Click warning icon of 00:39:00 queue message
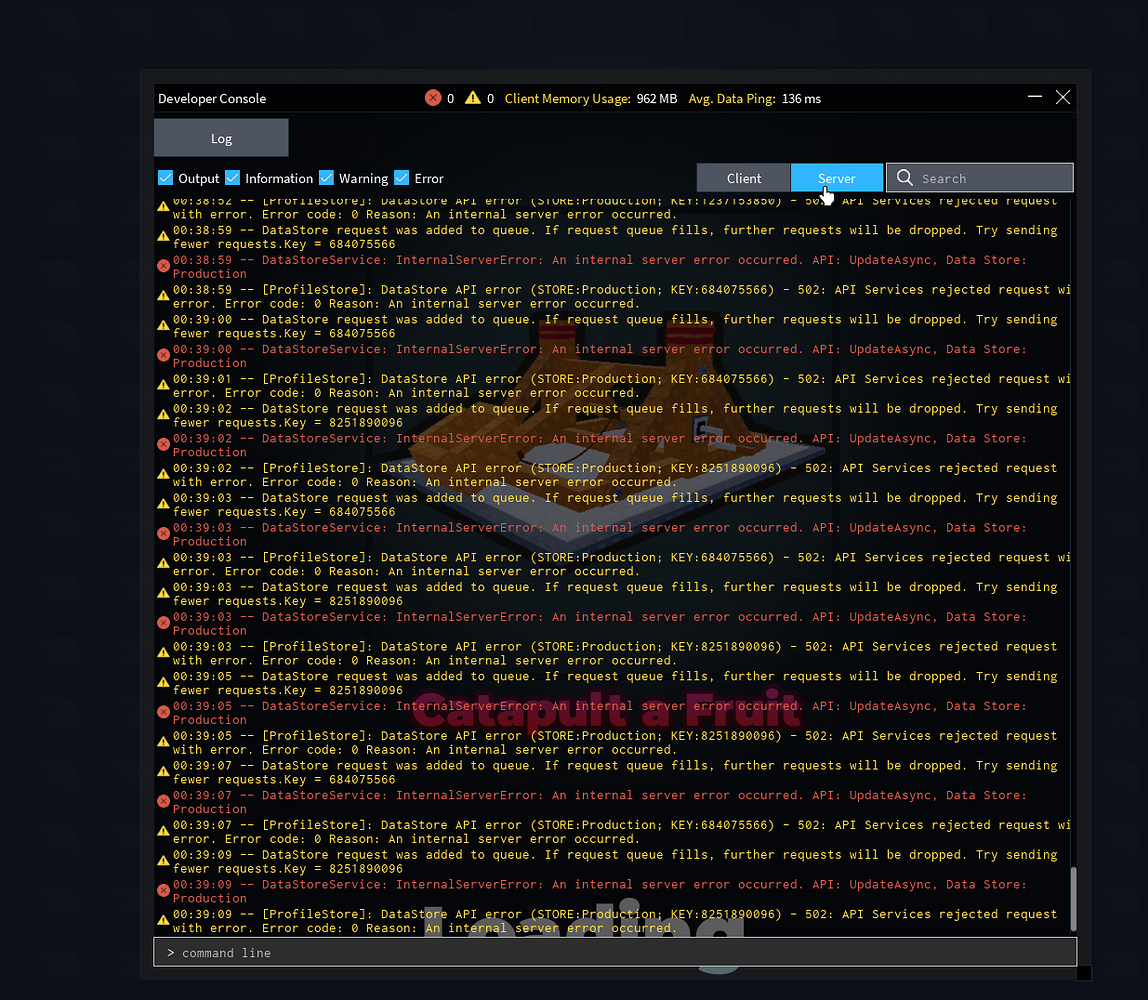This screenshot has width=1148, height=1000. [163, 326]
